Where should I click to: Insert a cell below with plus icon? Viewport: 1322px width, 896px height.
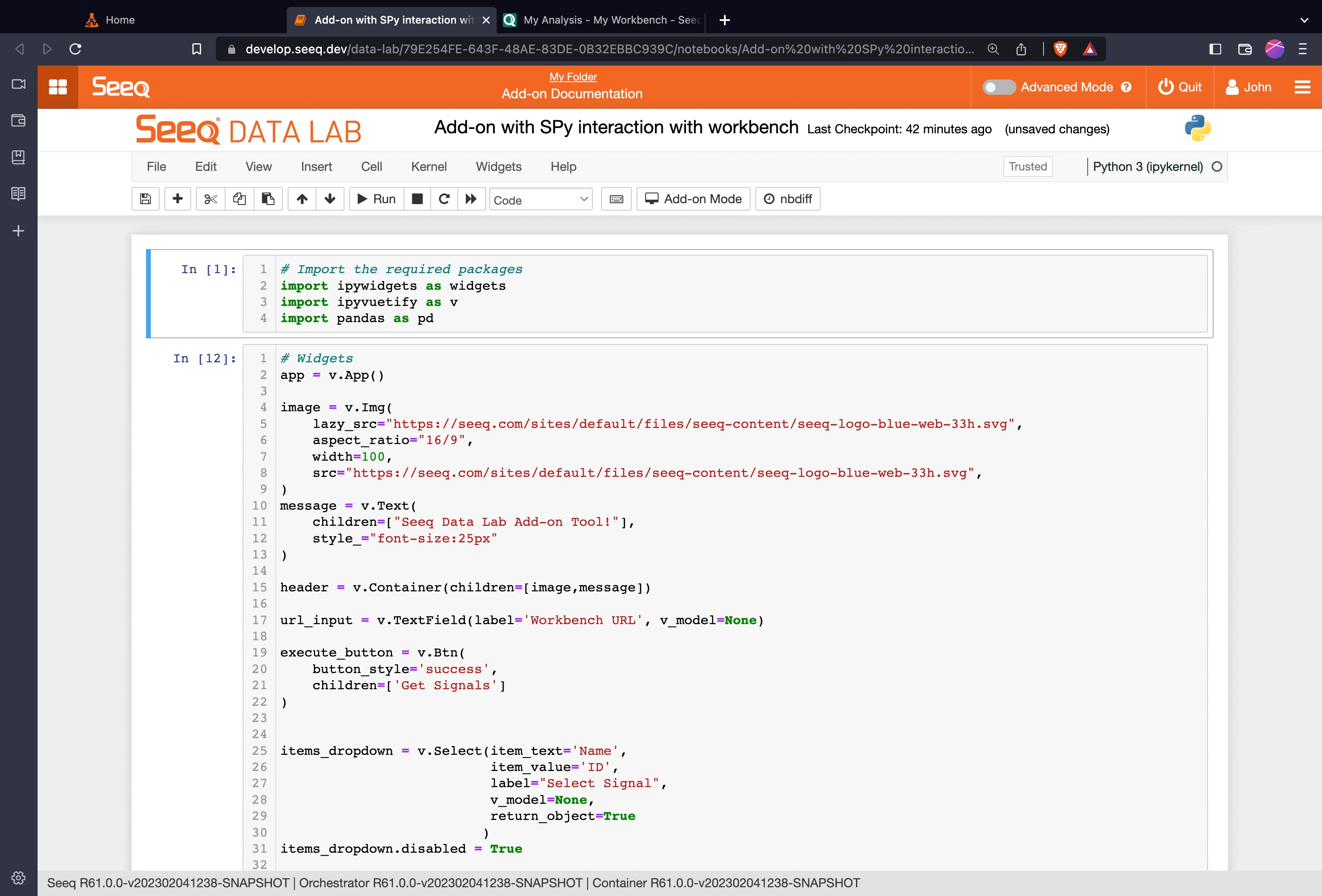(x=177, y=199)
